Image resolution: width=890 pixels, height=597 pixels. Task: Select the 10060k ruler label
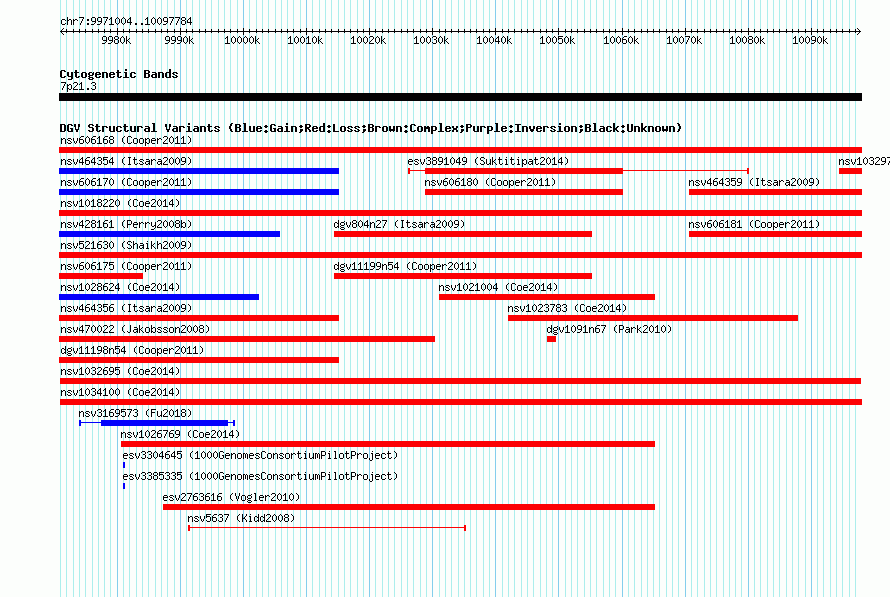(x=620, y=40)
